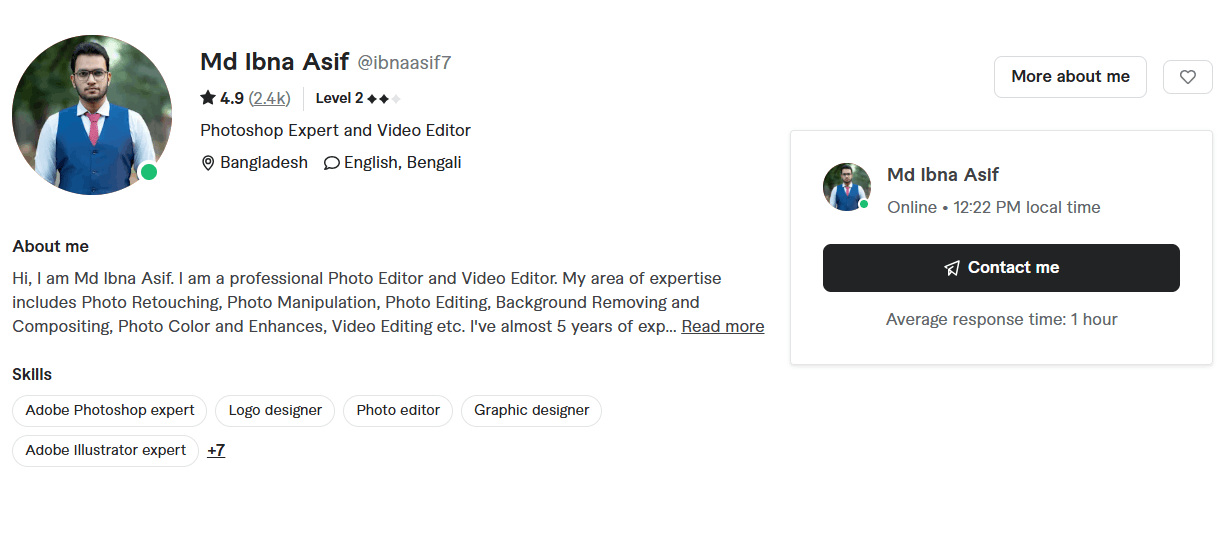The width and height of the screenshot is (1221, 533).
Task: Click the paper plane icon on Contact me
Action: (952, 268)
